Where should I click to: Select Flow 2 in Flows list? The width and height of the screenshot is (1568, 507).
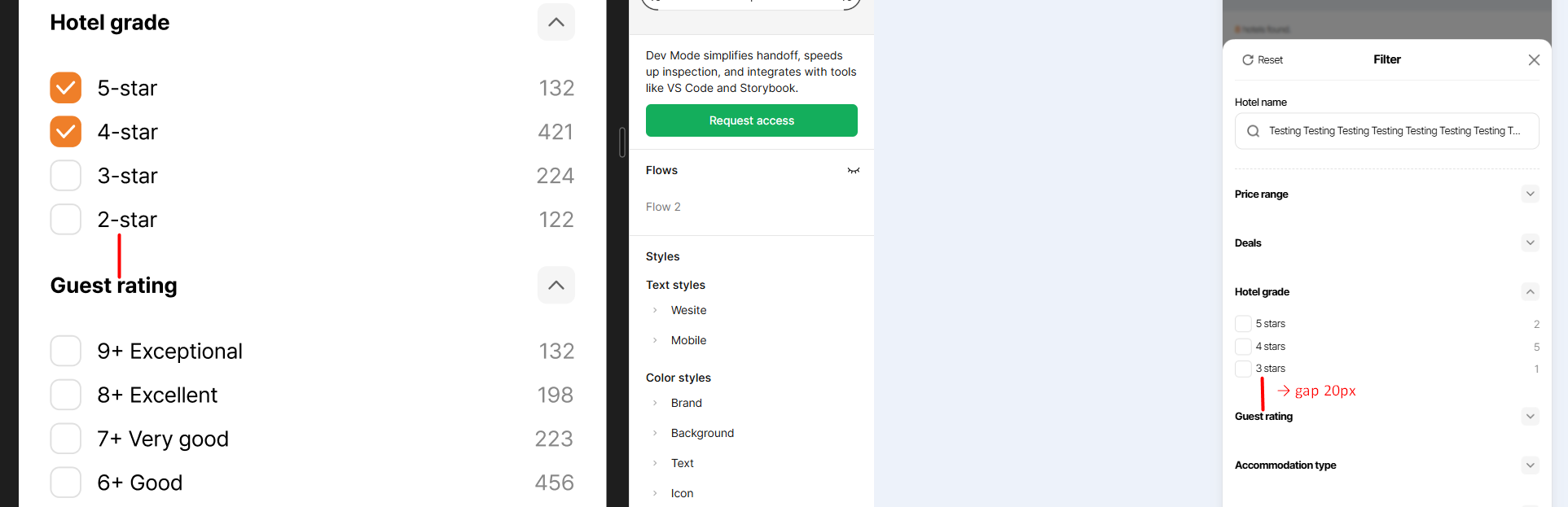click(x=663, y=207)
